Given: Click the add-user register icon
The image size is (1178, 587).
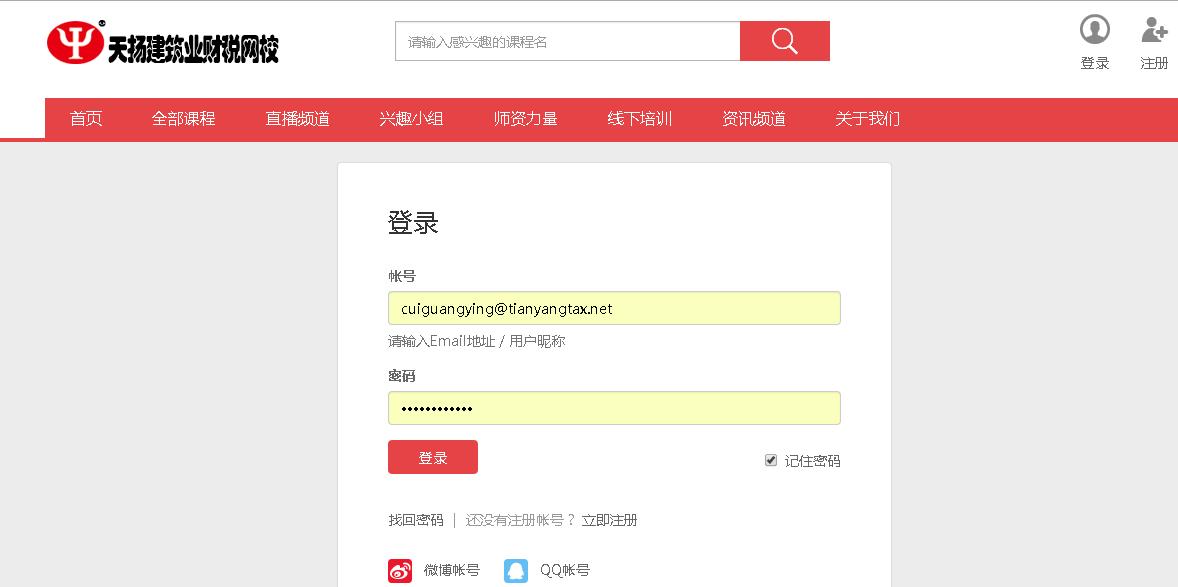Looking at the screenshot, I should [1154, 30].
